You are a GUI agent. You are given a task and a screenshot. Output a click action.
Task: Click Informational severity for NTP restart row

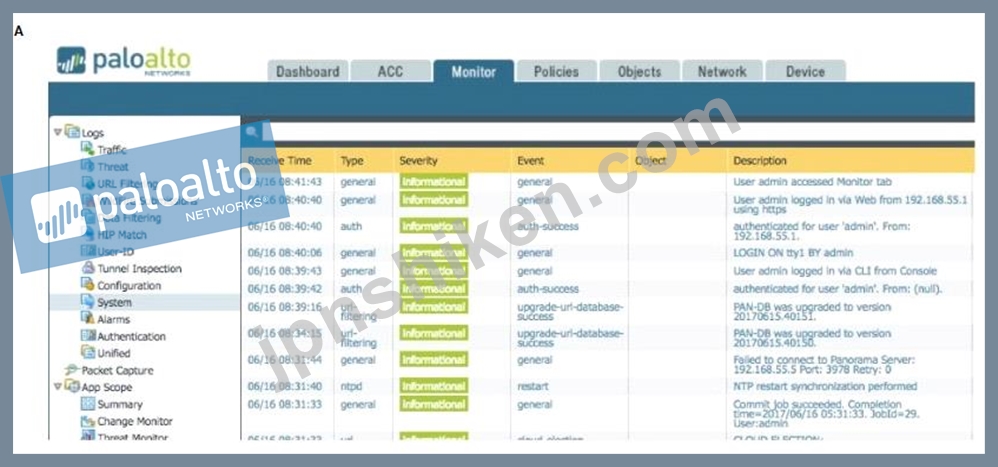click(x=433, y=386)
